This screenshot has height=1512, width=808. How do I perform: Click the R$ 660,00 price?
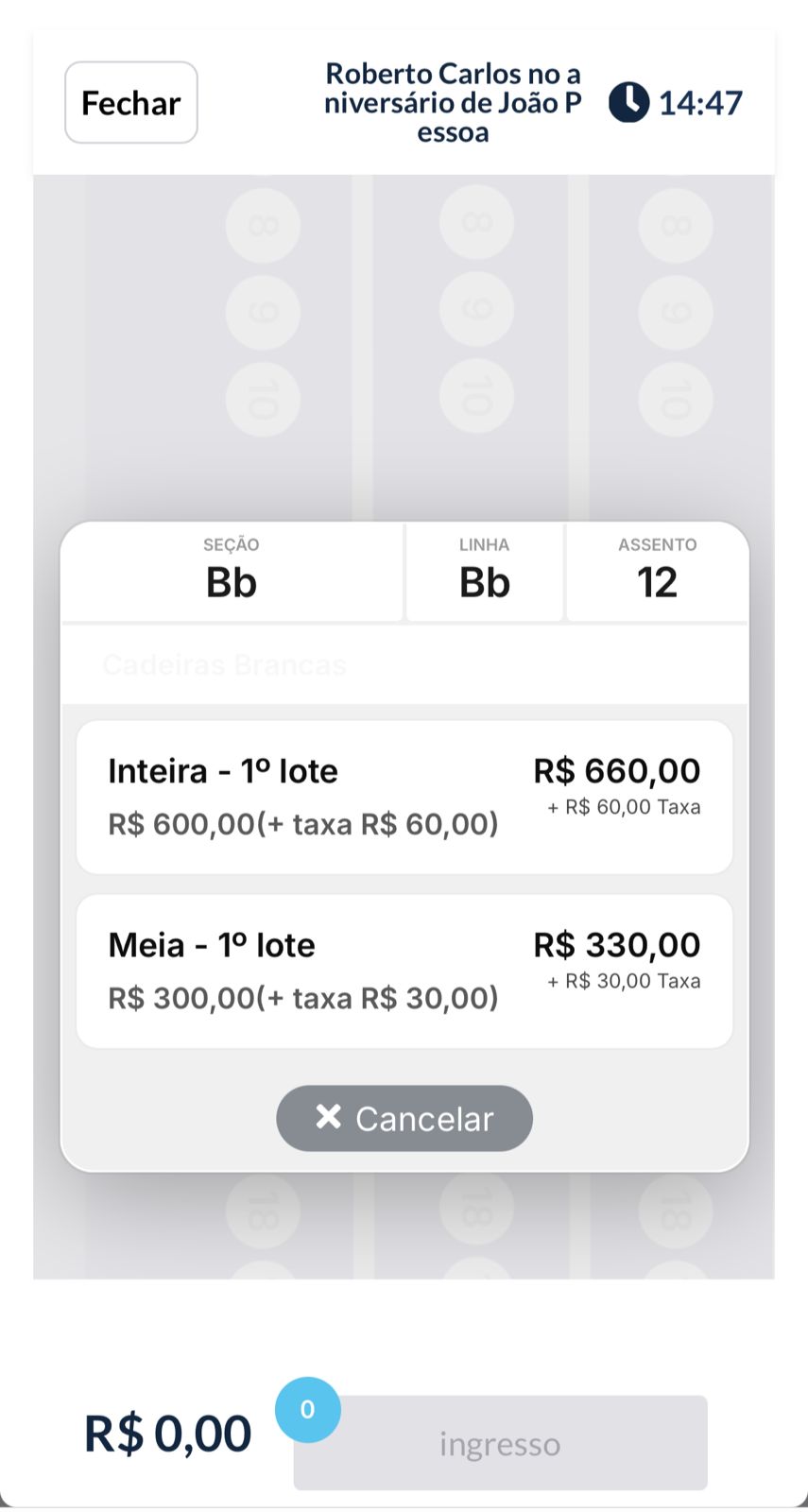click(x=617, y=771)
